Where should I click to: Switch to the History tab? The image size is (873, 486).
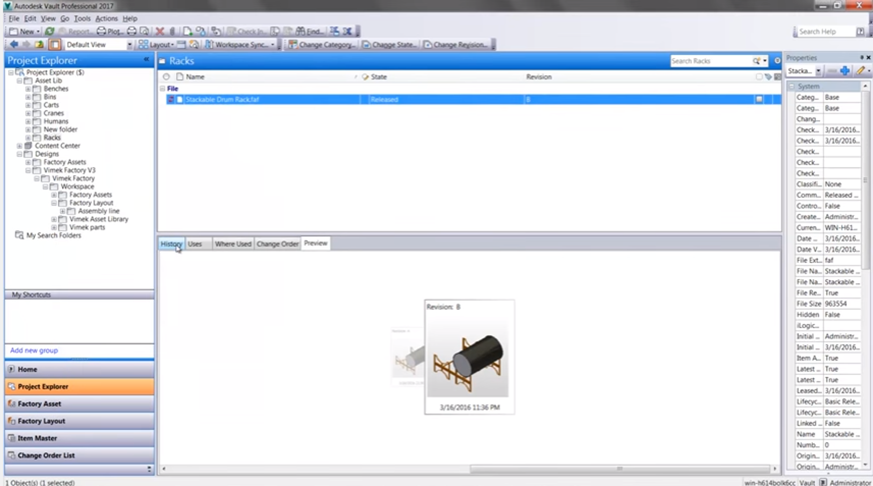tap(171, 244)
